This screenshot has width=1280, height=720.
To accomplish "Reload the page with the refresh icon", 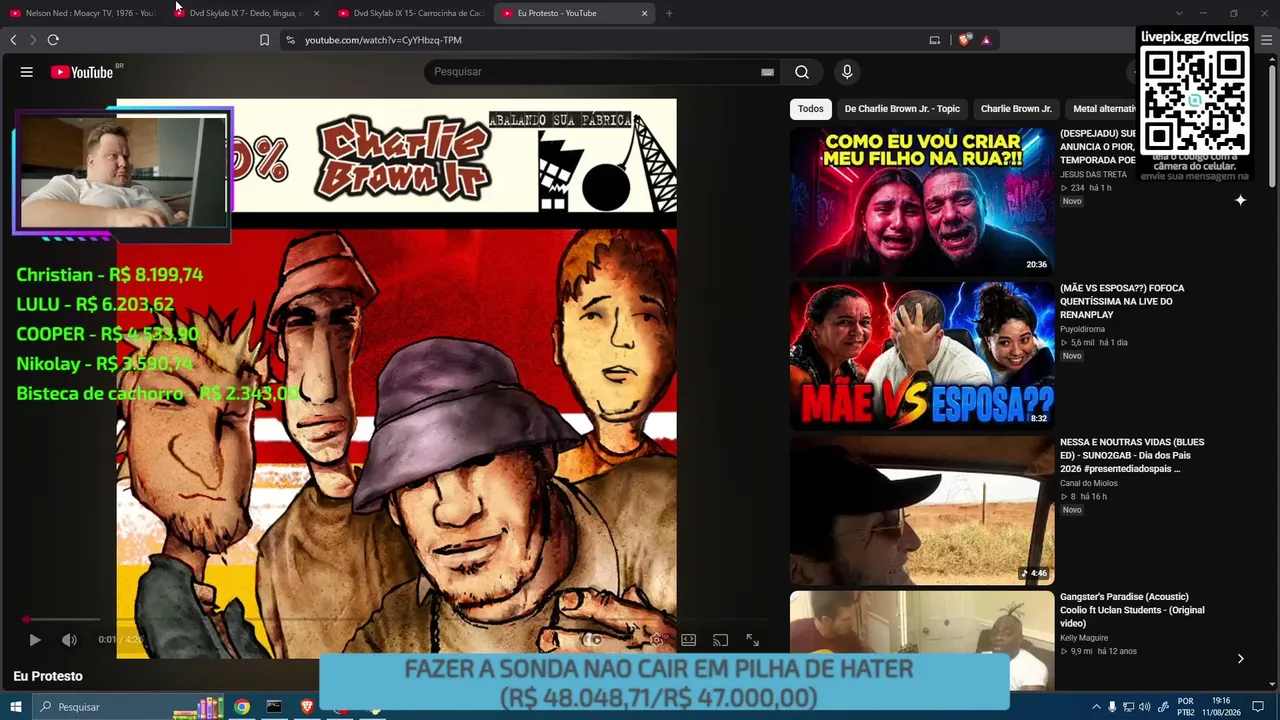I will tap(53, 40).
